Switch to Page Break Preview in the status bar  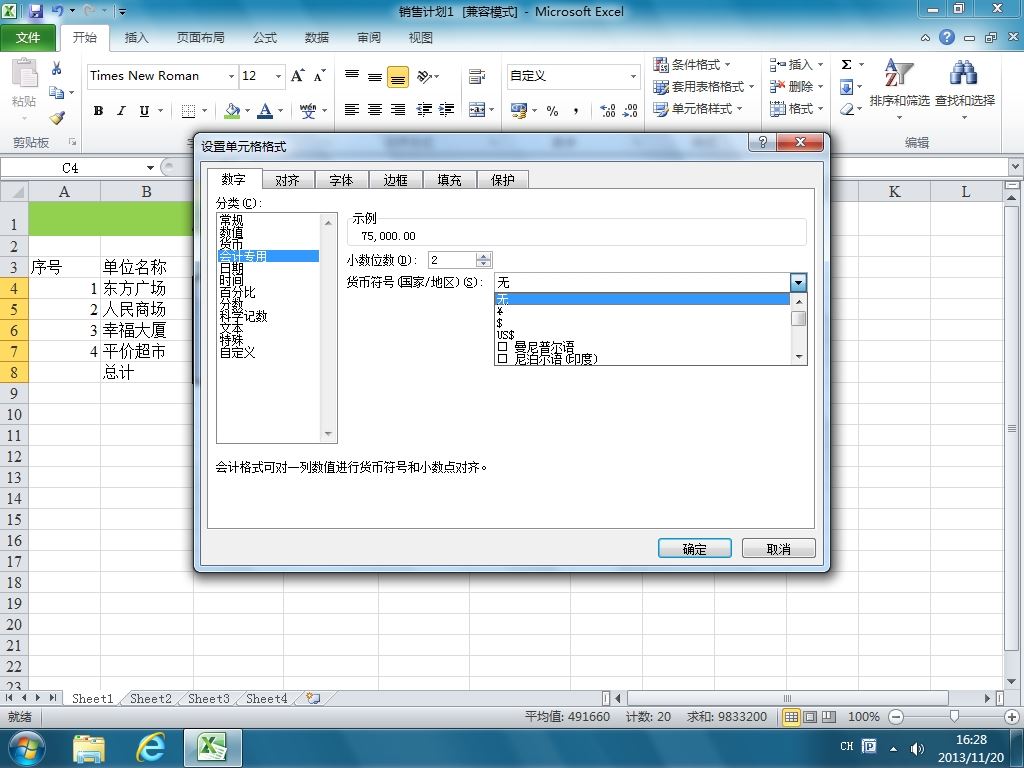click(x=829, y=716)
